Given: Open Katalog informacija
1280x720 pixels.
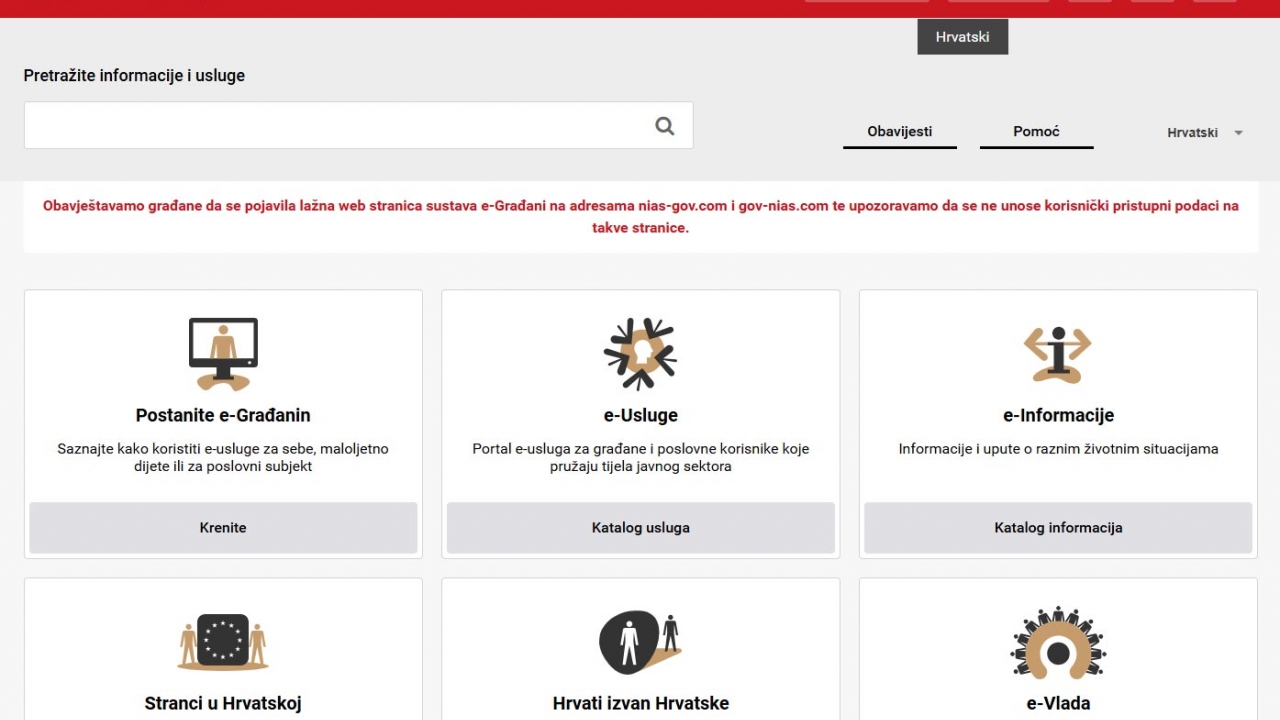Looking at the screenshot, I should [x=1058, y=528].
